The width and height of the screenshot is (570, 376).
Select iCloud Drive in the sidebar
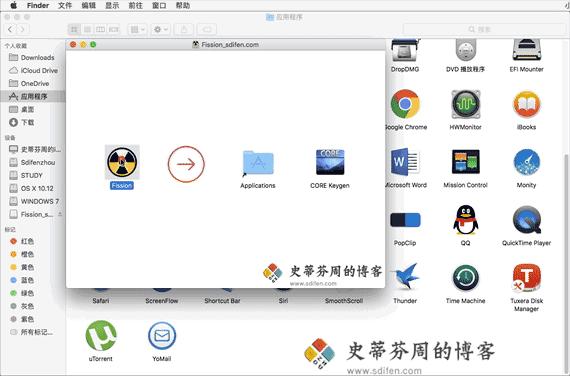tap(33, 71)
